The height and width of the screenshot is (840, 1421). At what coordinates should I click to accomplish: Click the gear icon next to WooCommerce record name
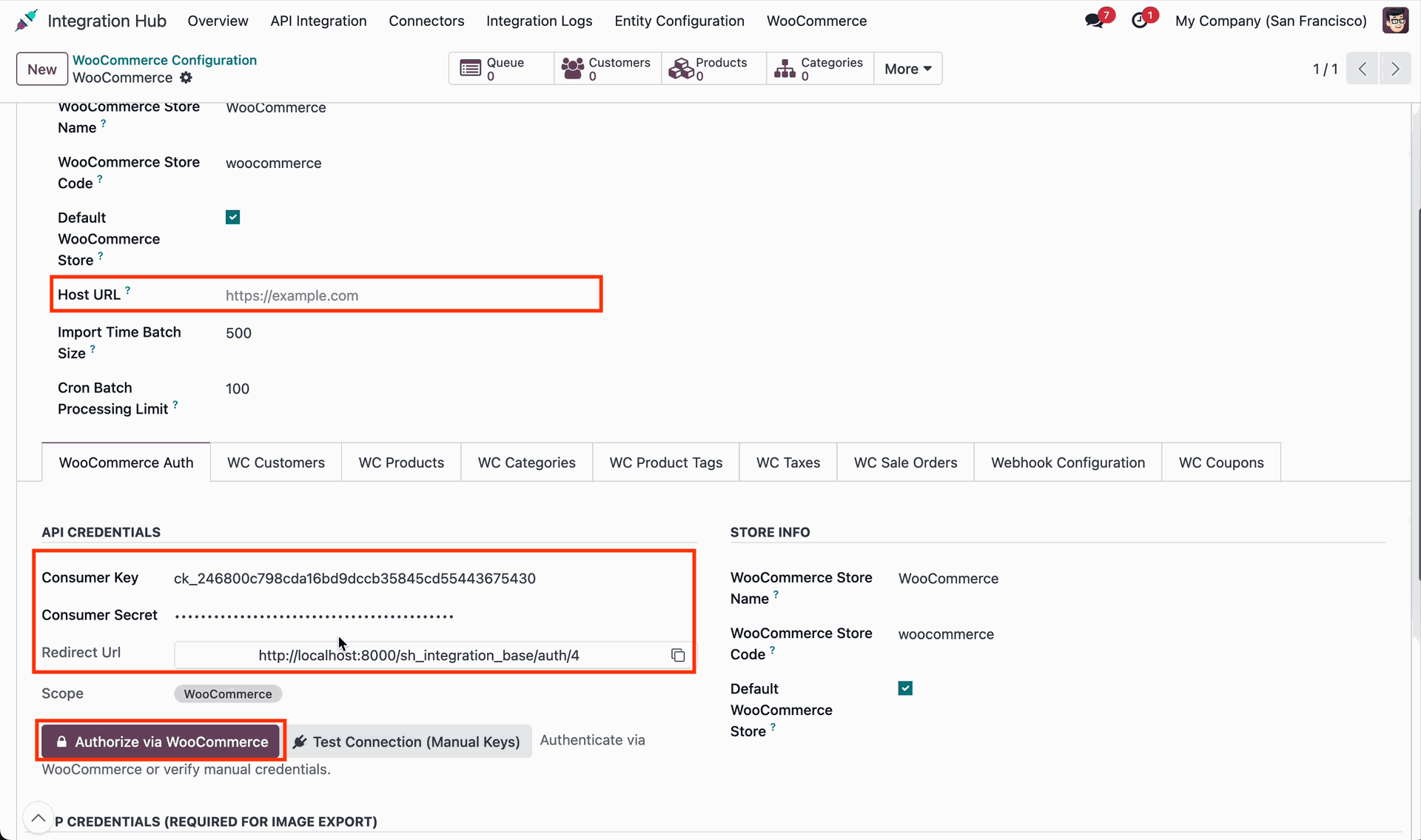[186, 78]
